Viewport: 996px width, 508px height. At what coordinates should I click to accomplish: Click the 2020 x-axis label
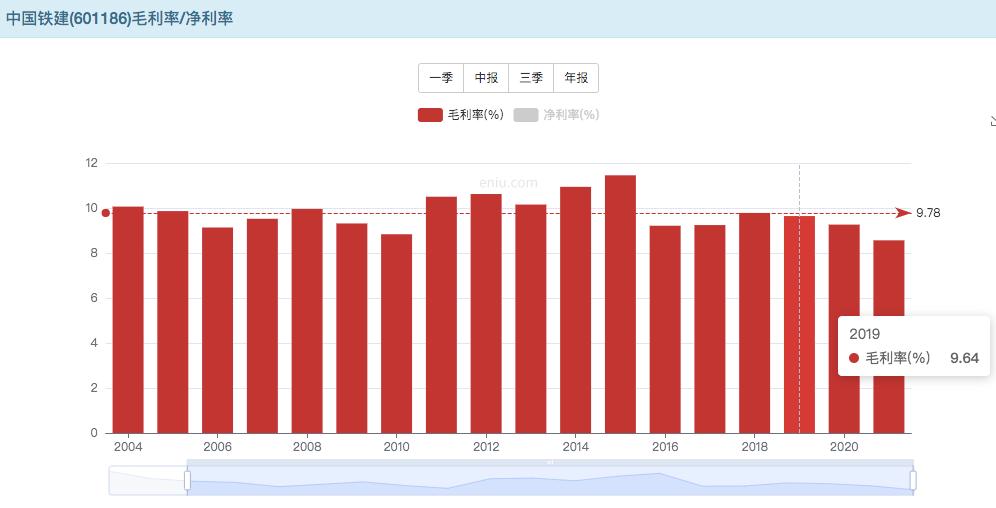844,447
